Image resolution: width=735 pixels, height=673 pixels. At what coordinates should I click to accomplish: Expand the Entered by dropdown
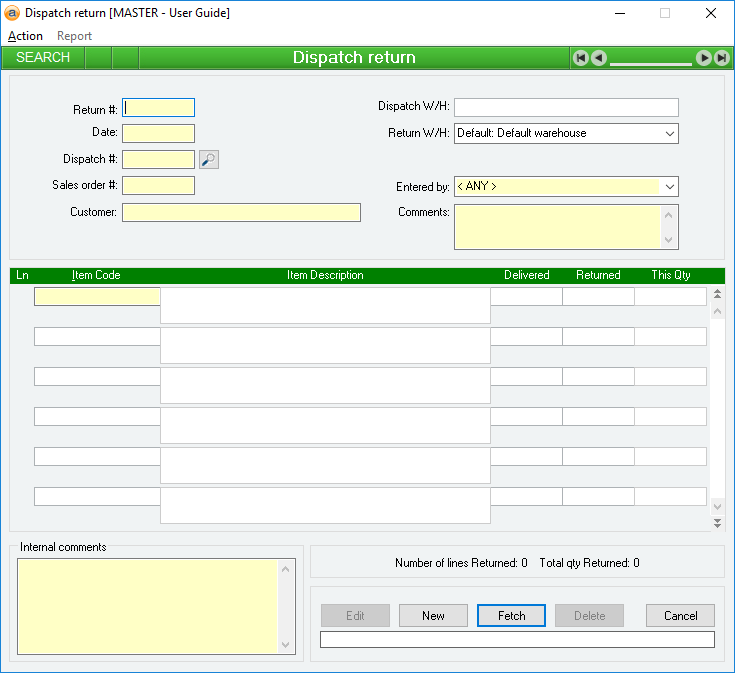coord(669,186)
